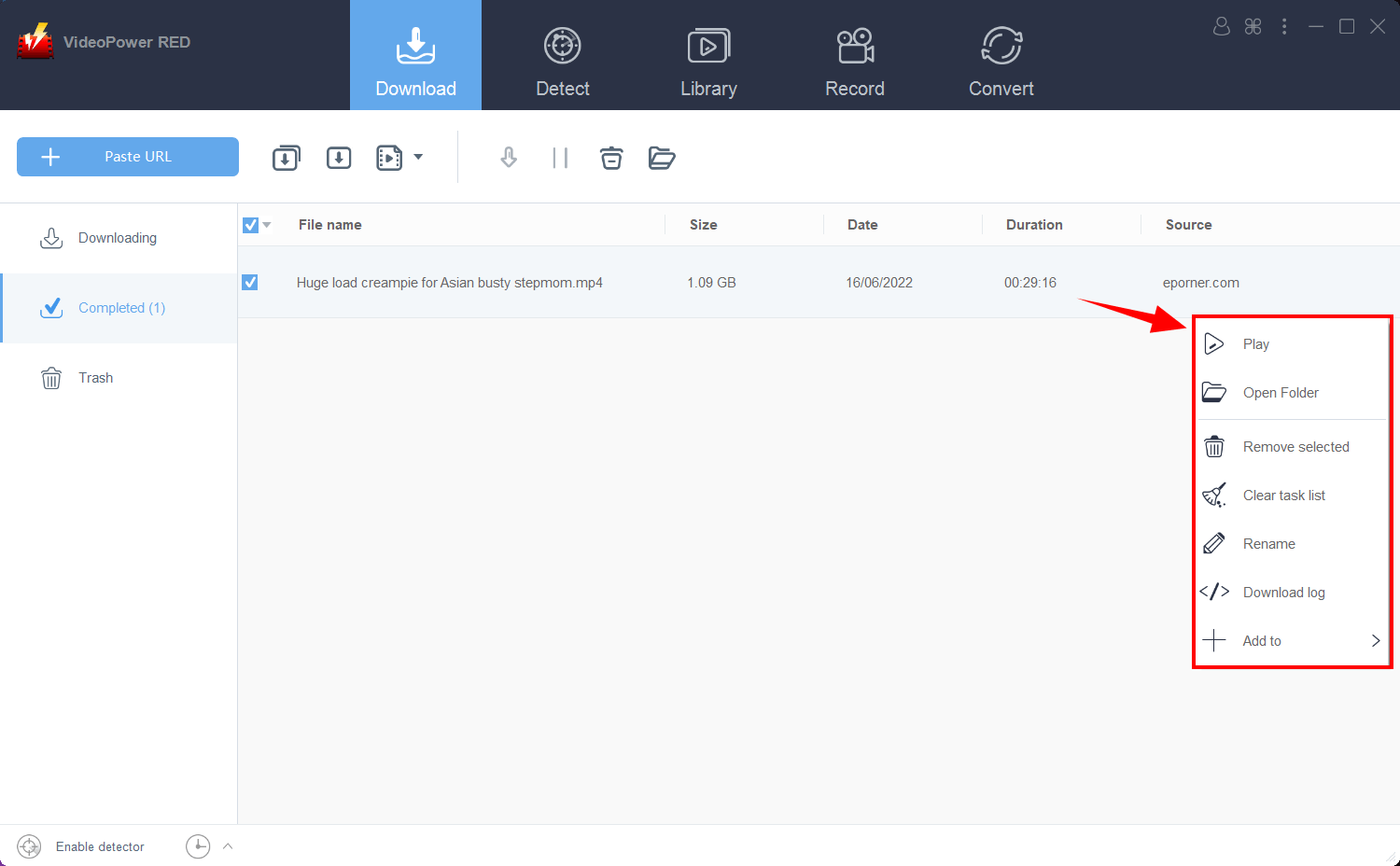
Task: Click the Add to menu entry
Action: click(x=1293, y=641)
